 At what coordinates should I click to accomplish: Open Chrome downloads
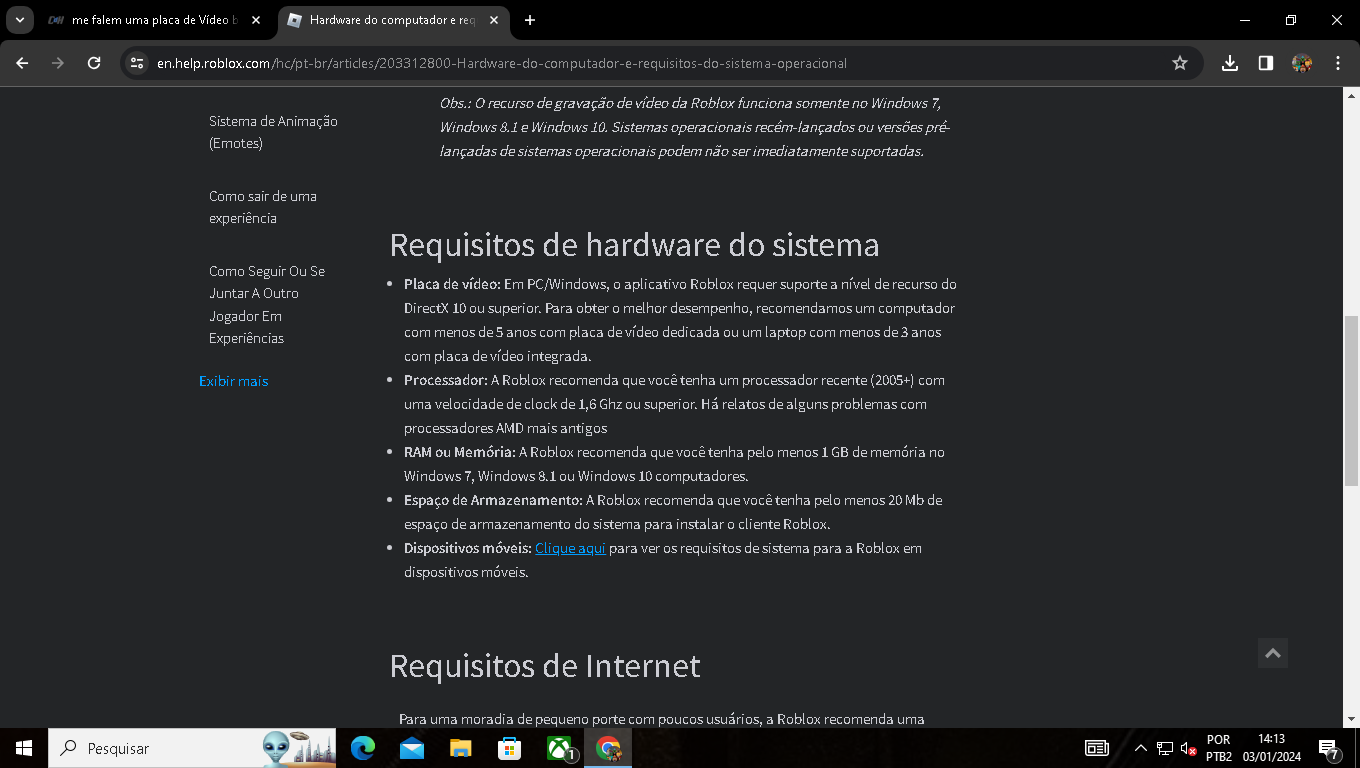pyautogui.click(x=1230, y=63)
